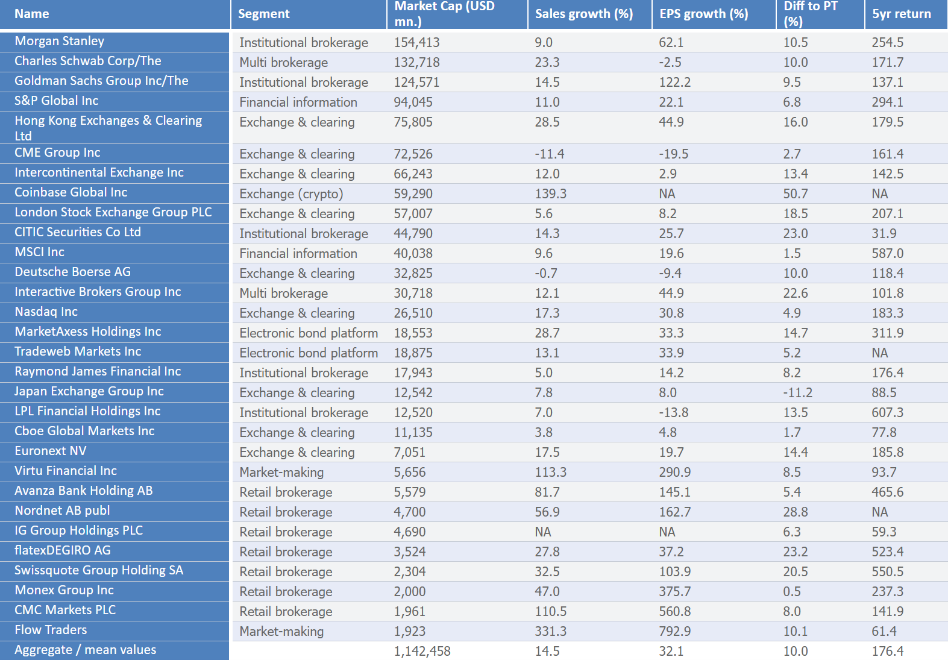948x660 pixels.
Task: Click the Nasdaq Inc name cell
Action: coord(46,312)
